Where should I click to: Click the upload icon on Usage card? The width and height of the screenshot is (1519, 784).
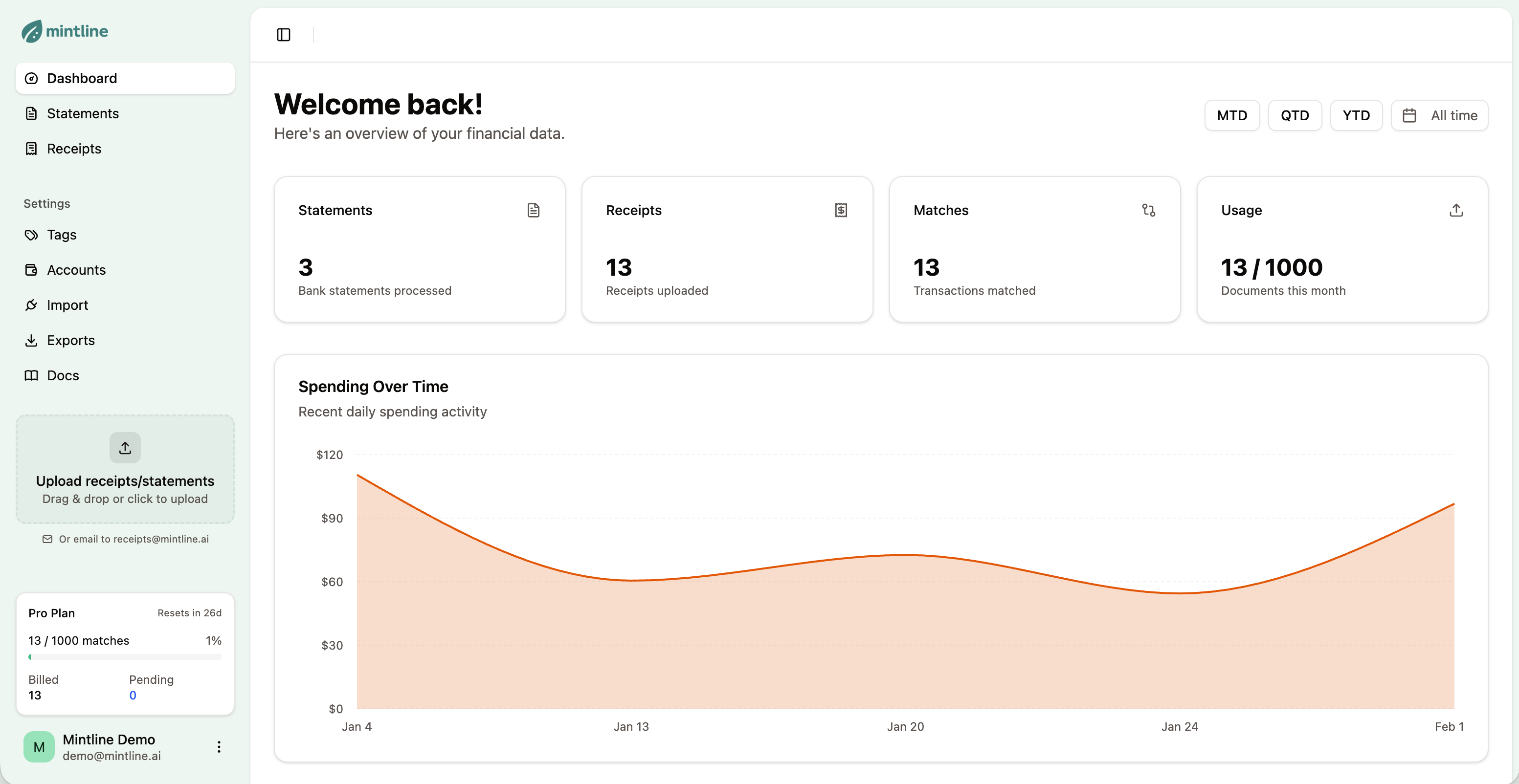click(1456, 211)
